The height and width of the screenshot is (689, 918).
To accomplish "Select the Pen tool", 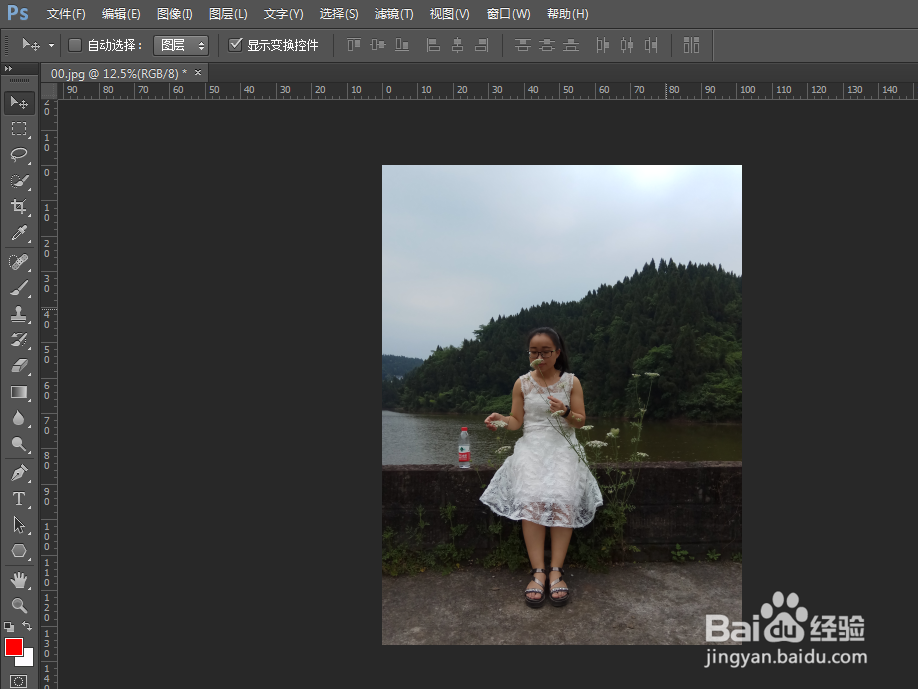I will tap(19, 473).
